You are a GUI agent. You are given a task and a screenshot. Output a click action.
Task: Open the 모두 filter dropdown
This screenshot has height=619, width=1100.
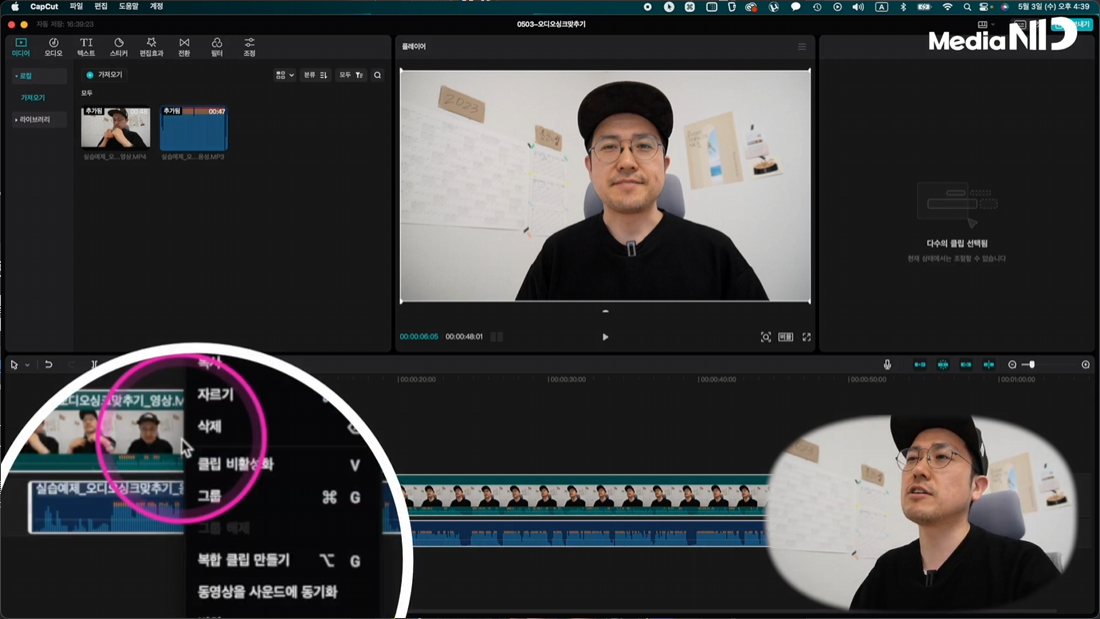click(351, 75)
